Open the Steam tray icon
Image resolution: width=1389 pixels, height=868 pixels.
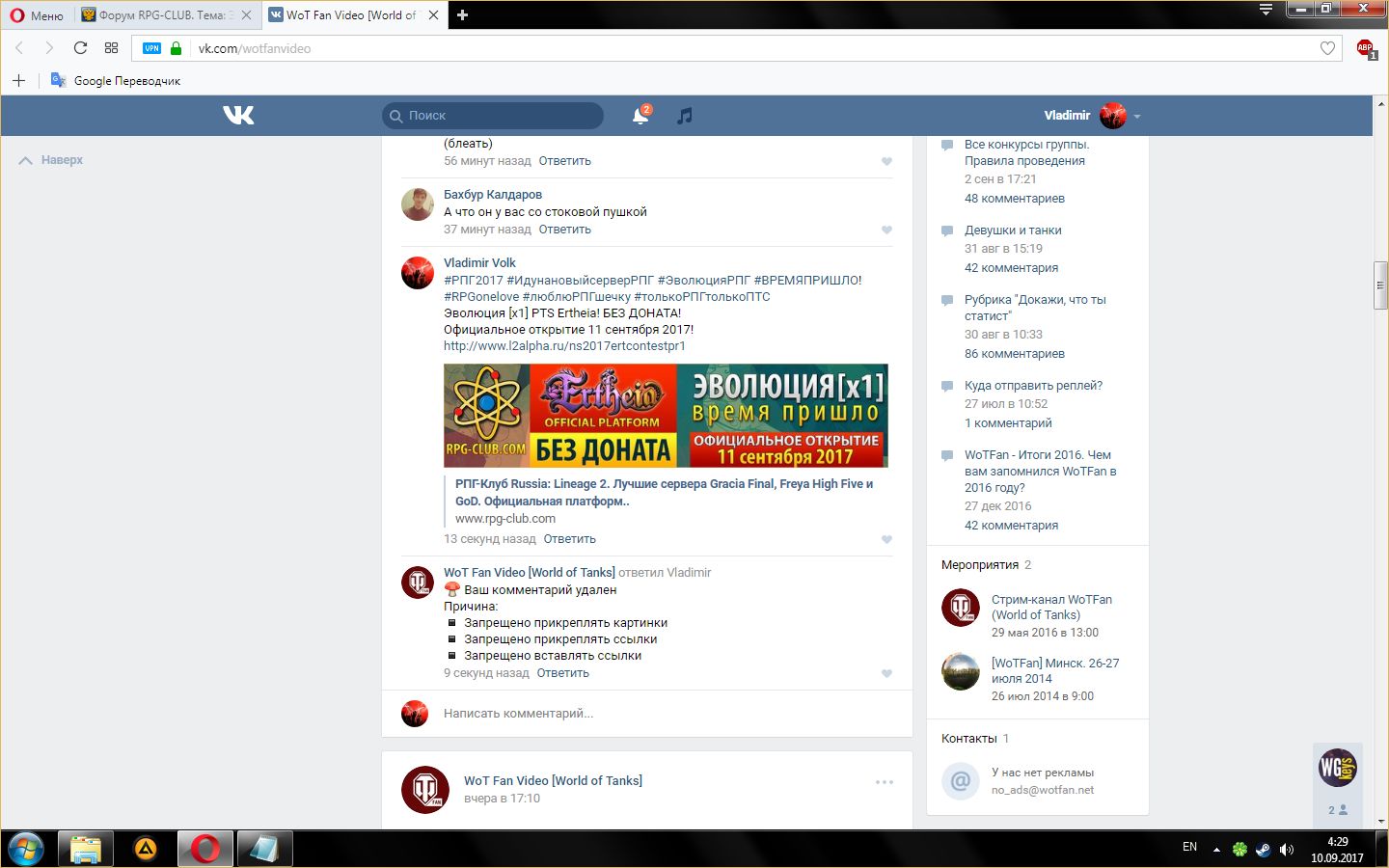(1263, 849)
